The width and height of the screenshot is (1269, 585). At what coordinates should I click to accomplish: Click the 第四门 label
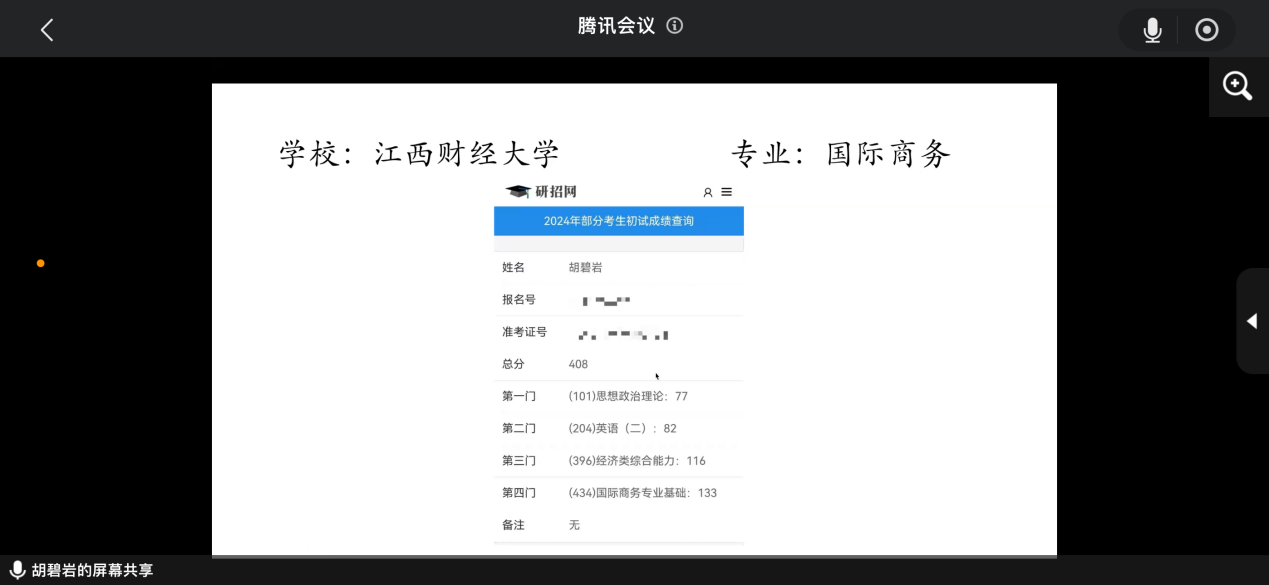pyautogui.click(x=518, y=493)
